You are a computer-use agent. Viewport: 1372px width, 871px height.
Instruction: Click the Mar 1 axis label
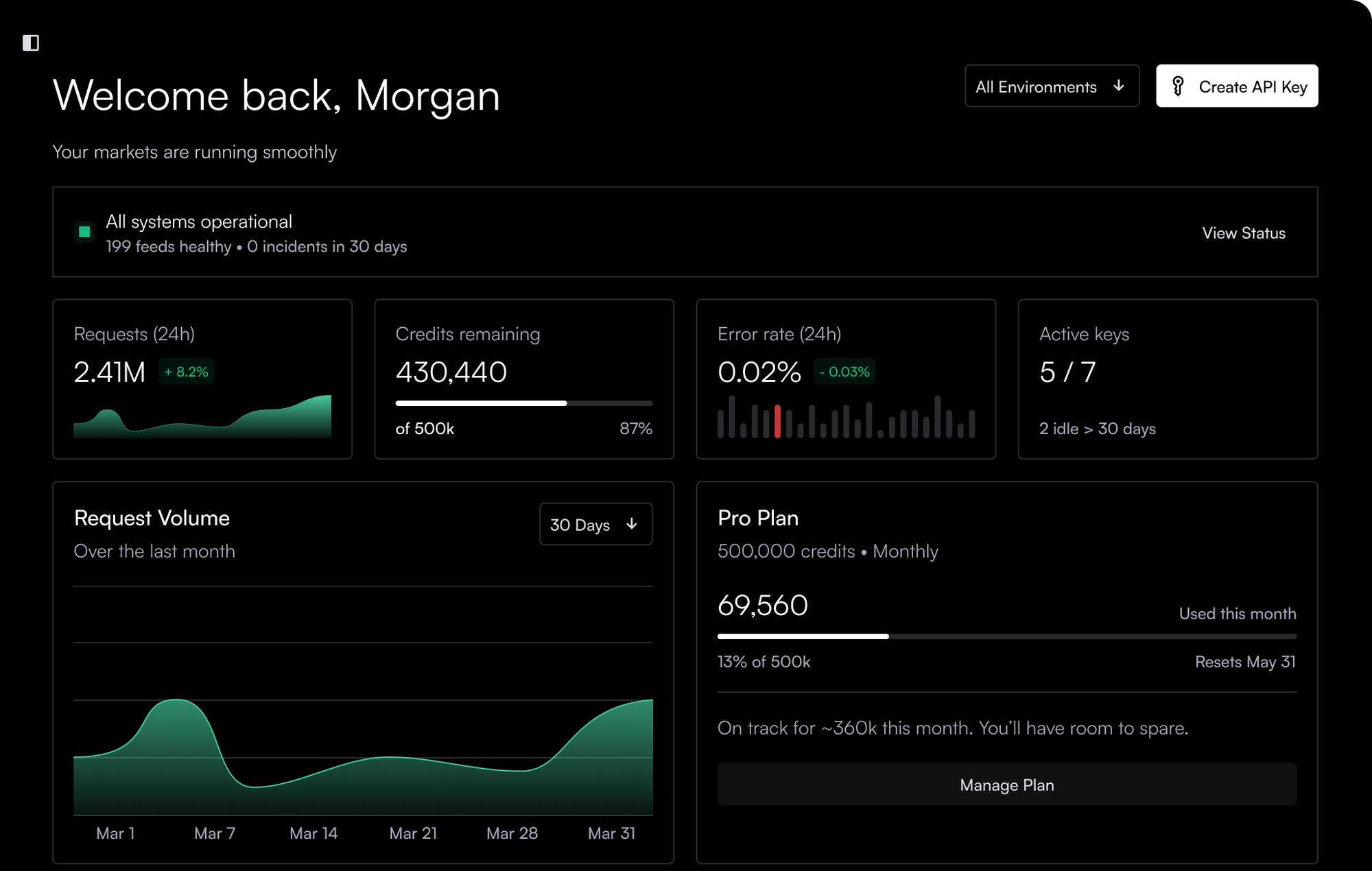(x=115, y=833)
